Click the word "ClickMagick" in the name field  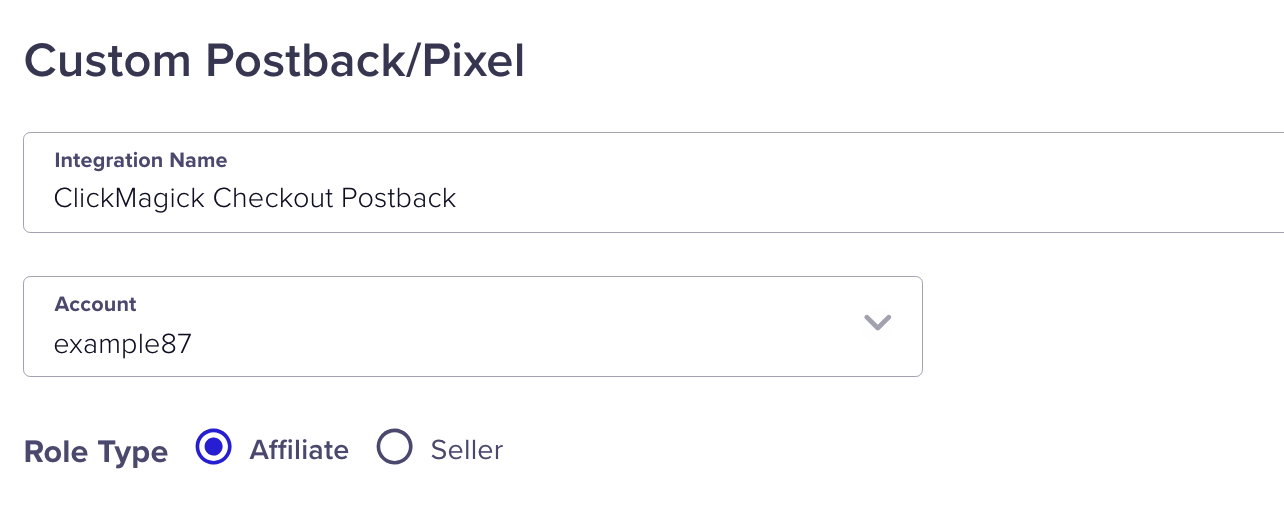pyautogui.click(x=129, y=198)
